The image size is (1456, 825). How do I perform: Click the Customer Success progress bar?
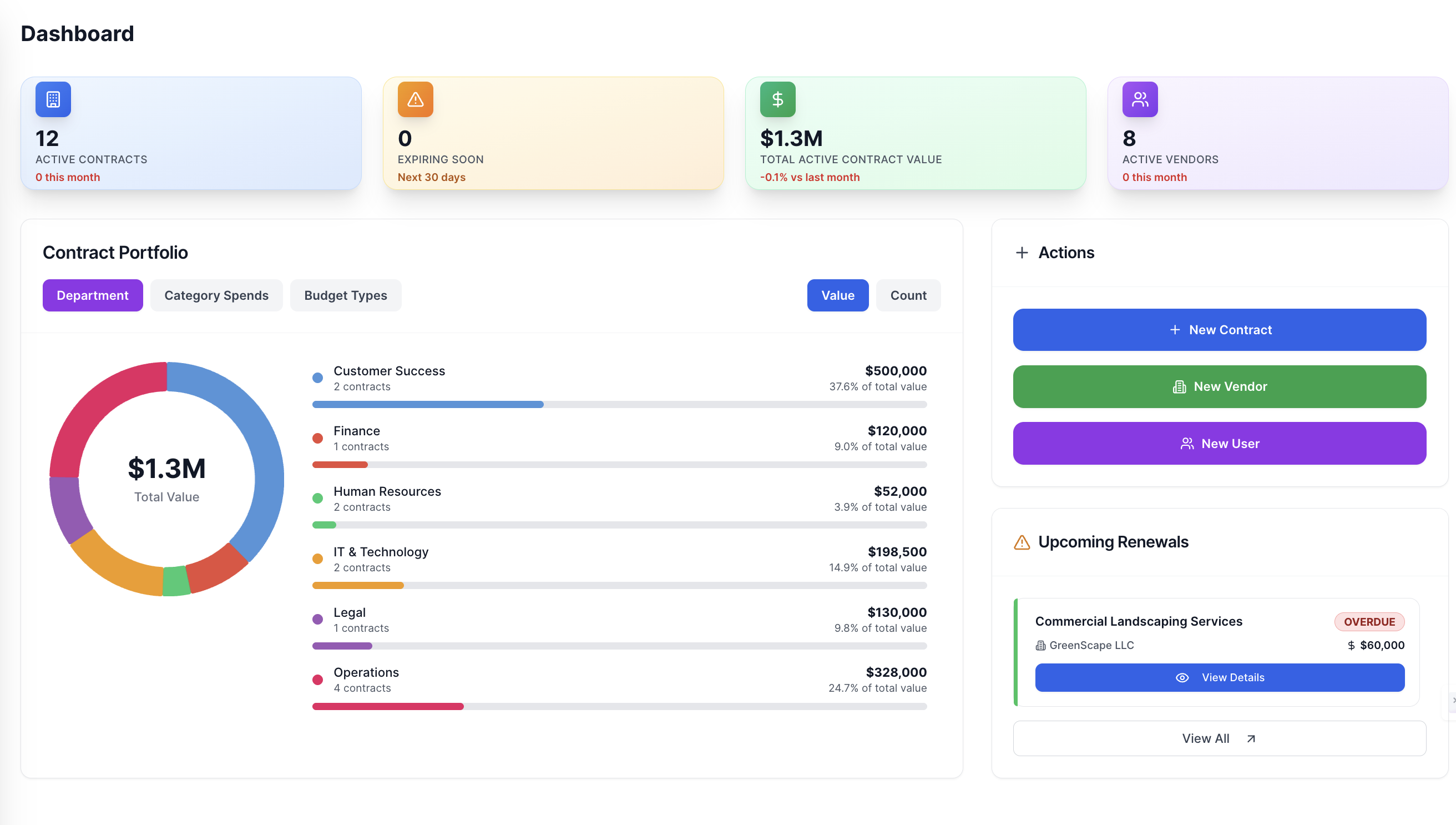[619, 405]
